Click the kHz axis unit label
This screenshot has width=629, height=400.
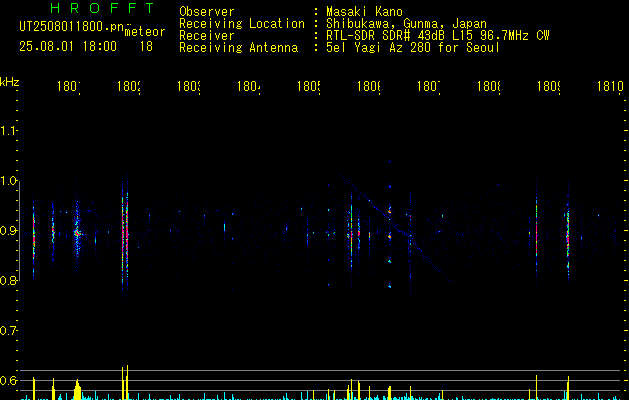[10, 82]
